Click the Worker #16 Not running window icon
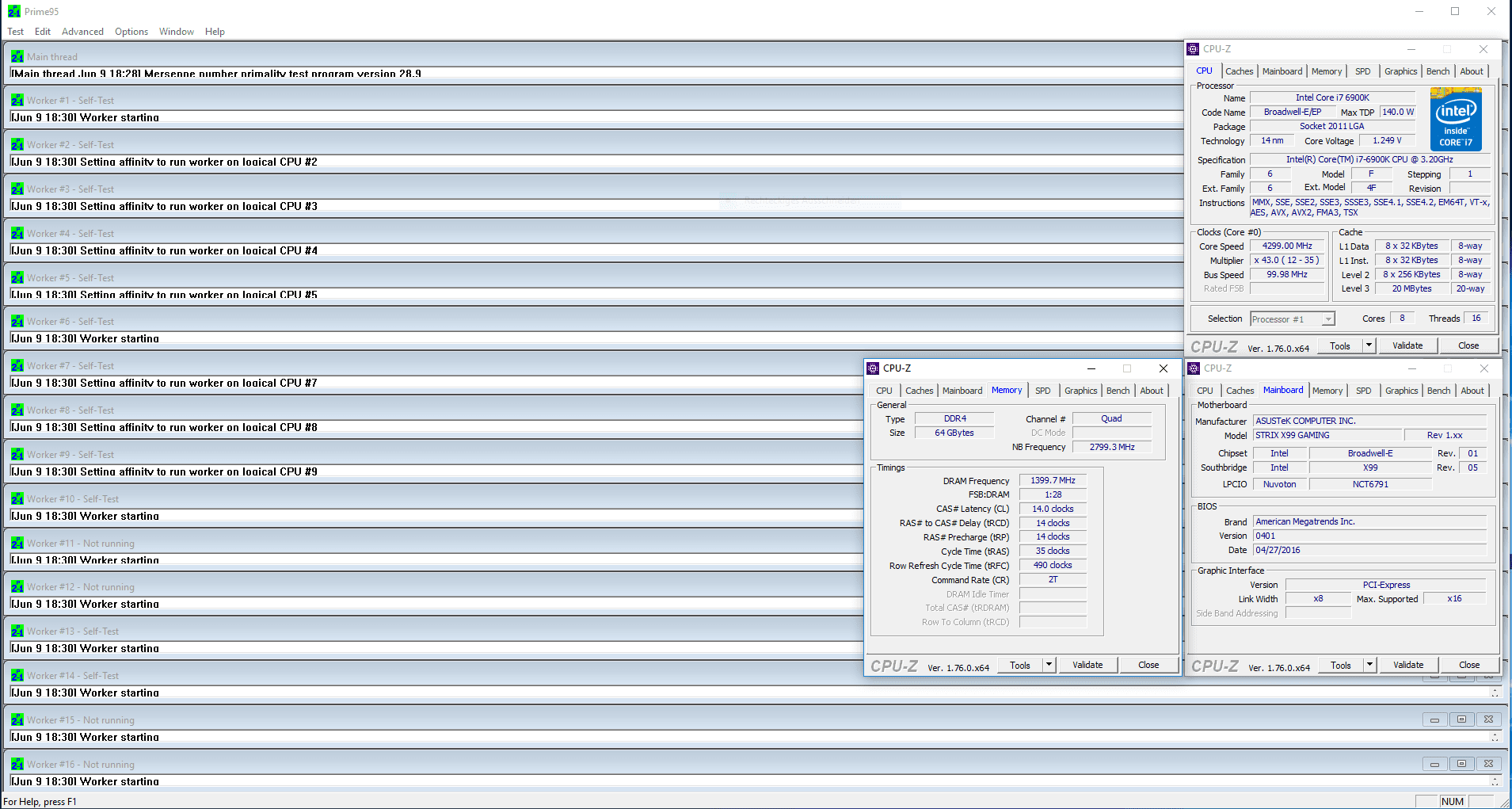 pos(17,765)
